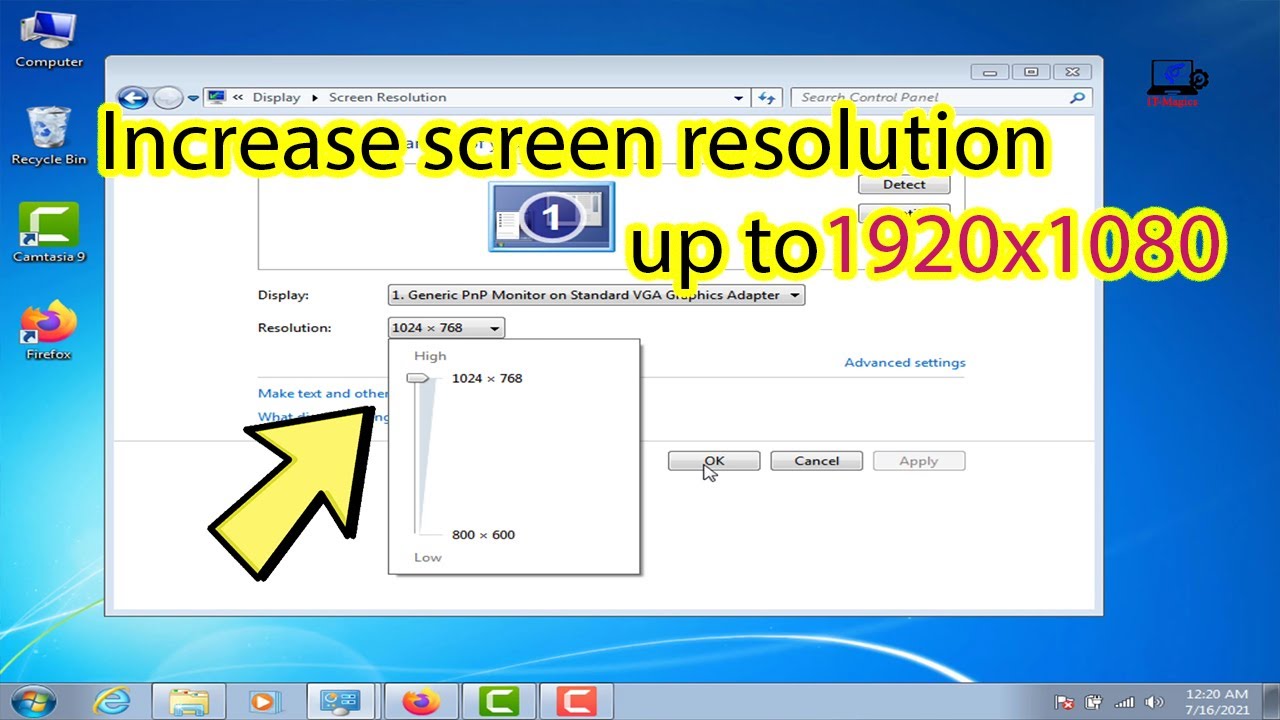
Task: Click the volume speaker tray icon
Action: [x=1153, y=702]
